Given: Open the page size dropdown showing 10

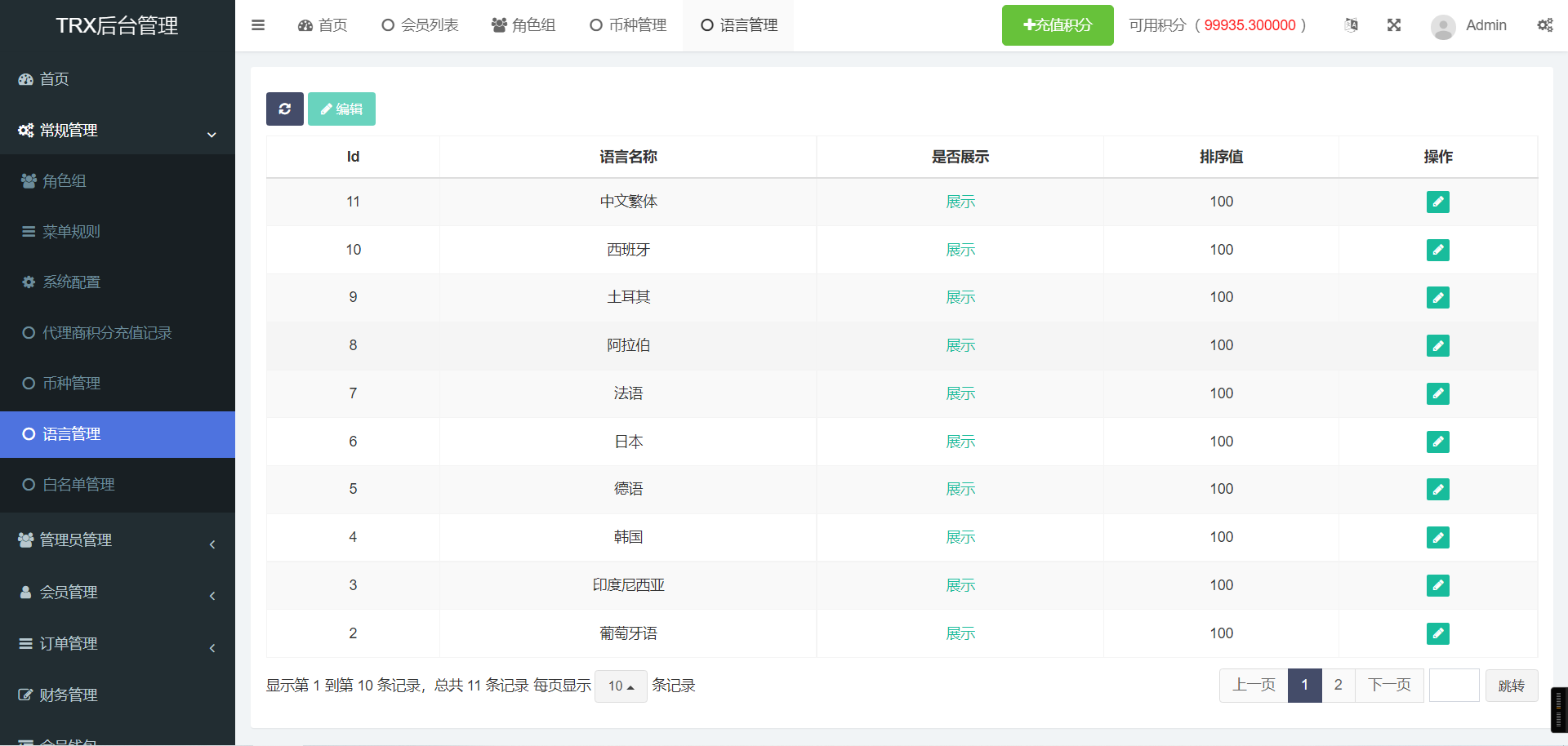Looking at the screenshot, I should [x=621, y=686].
